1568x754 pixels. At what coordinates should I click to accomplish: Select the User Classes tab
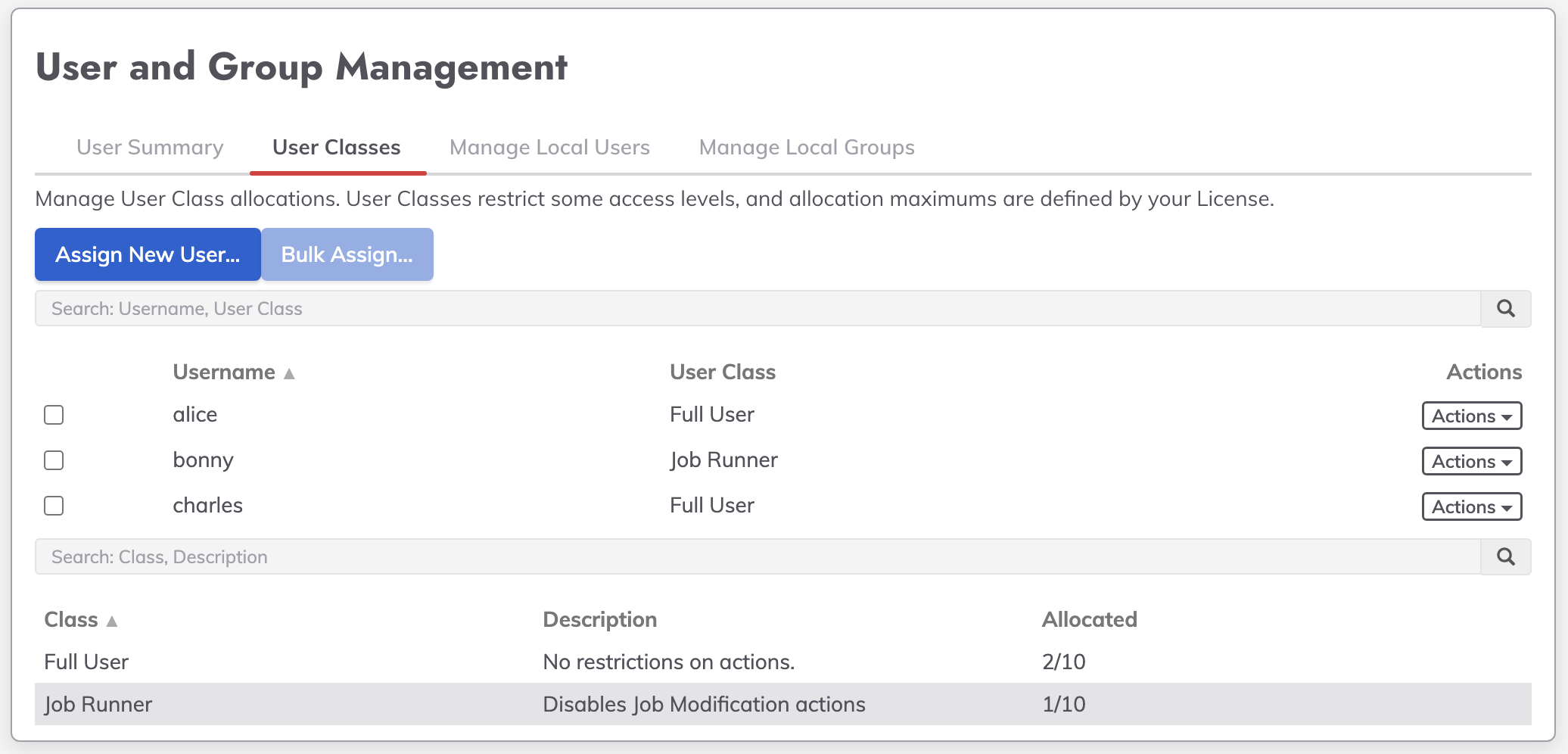[x=337, y=148]
